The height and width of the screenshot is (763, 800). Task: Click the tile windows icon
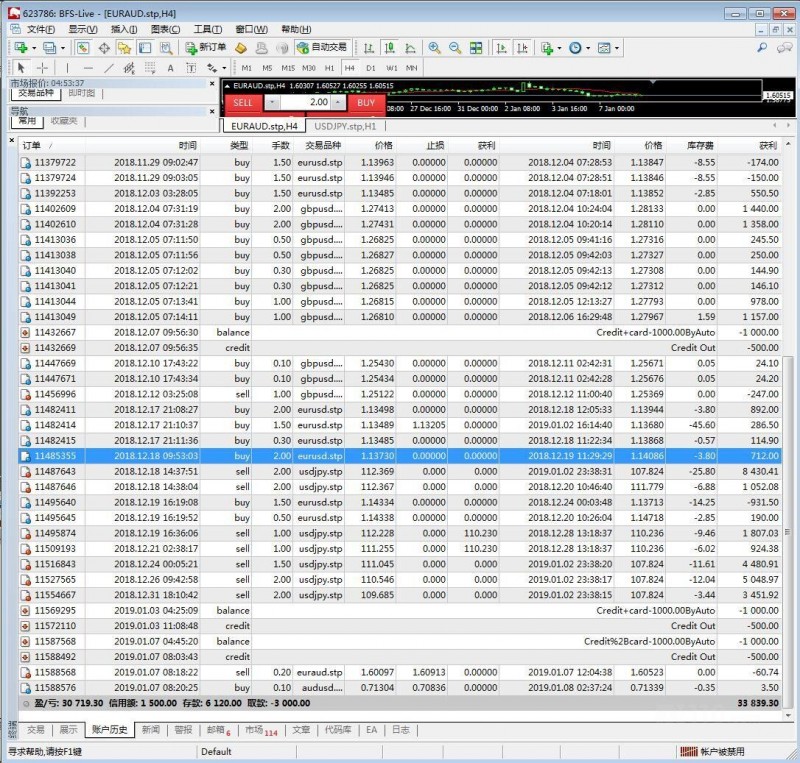[x=476, y=47]
